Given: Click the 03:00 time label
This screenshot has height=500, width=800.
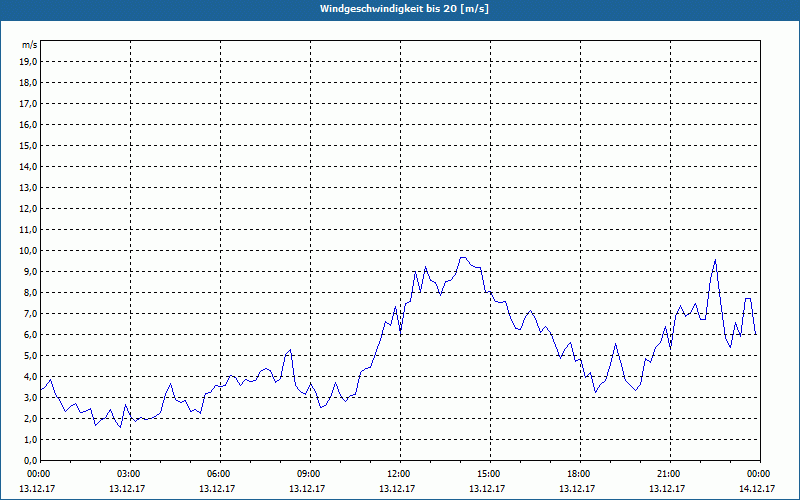Looking at the screenshot, I should click(127, 474).
